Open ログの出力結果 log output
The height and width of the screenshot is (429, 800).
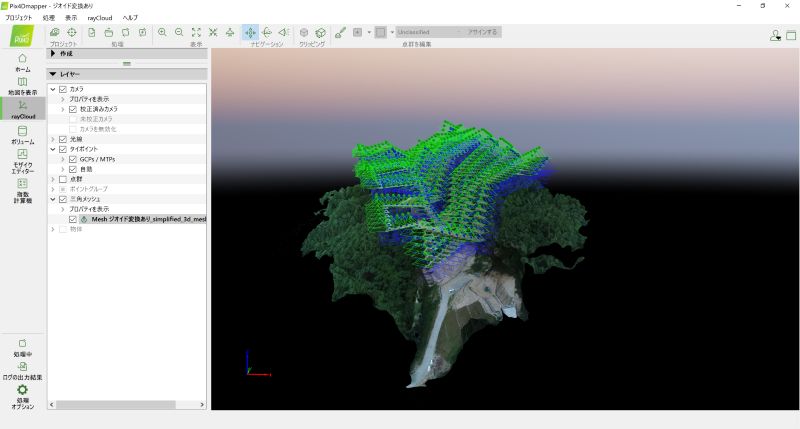22,370
